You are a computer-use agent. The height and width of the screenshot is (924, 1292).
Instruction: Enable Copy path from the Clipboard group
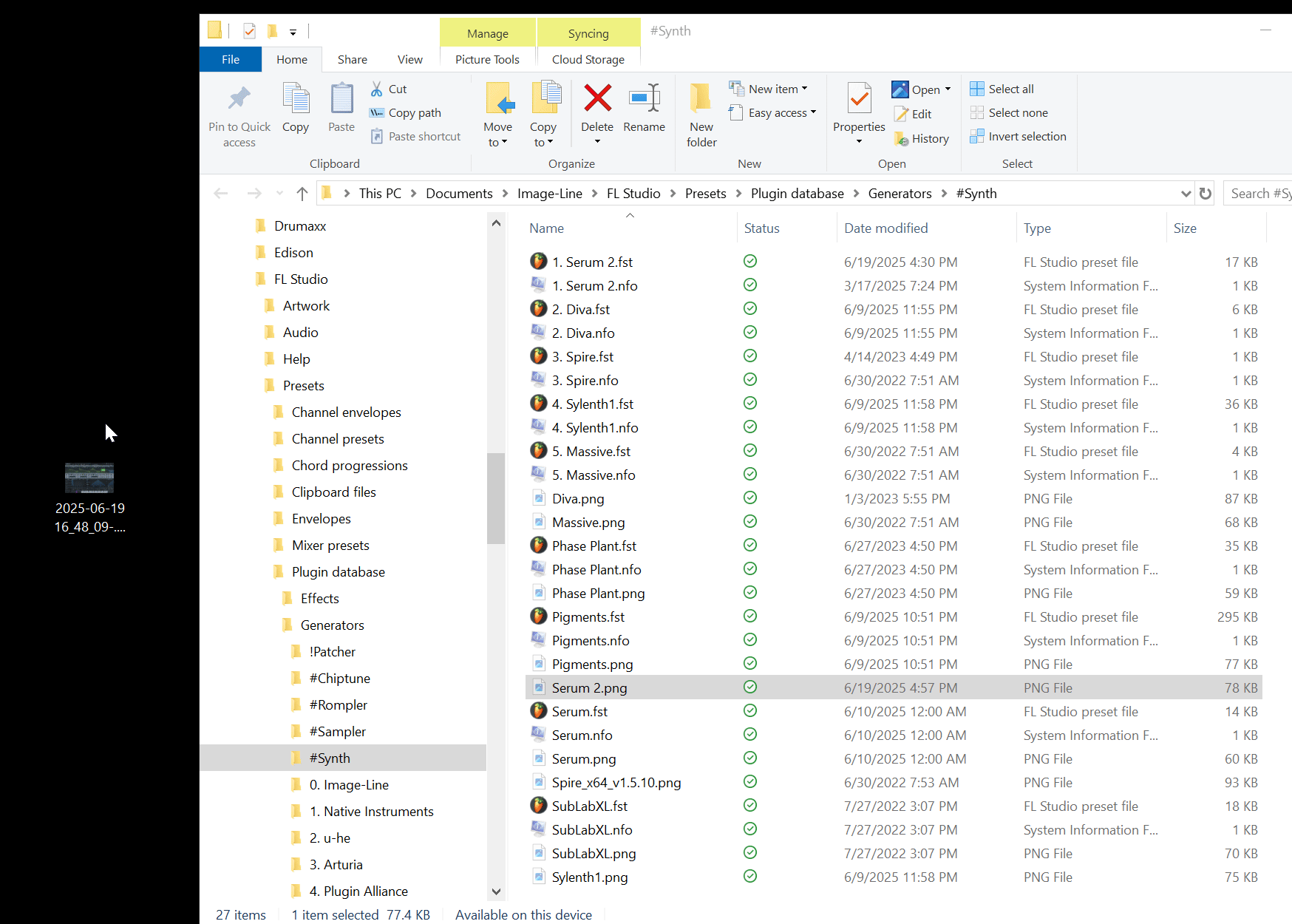coord(405,112)
